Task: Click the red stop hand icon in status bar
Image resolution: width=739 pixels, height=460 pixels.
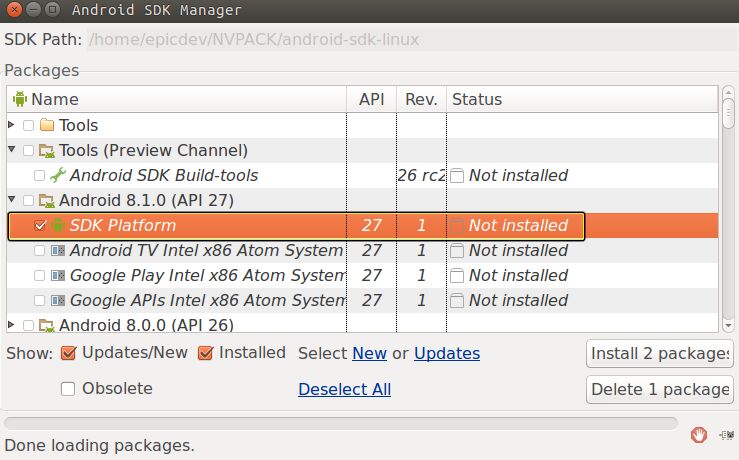Action: 699,435
